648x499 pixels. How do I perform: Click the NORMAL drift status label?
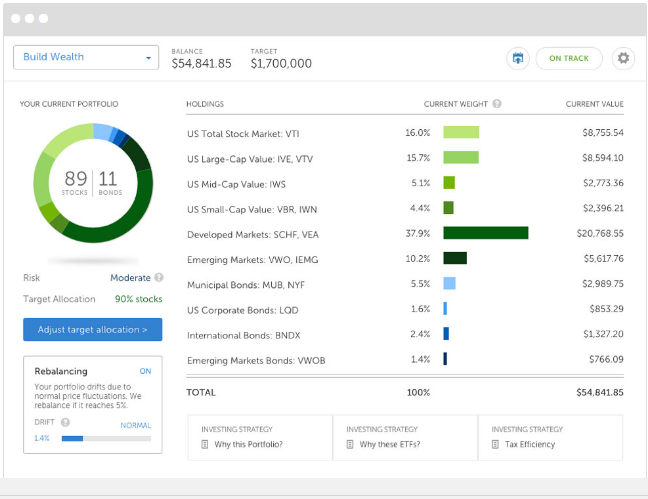pyautogui.click(x=136, y=425)
